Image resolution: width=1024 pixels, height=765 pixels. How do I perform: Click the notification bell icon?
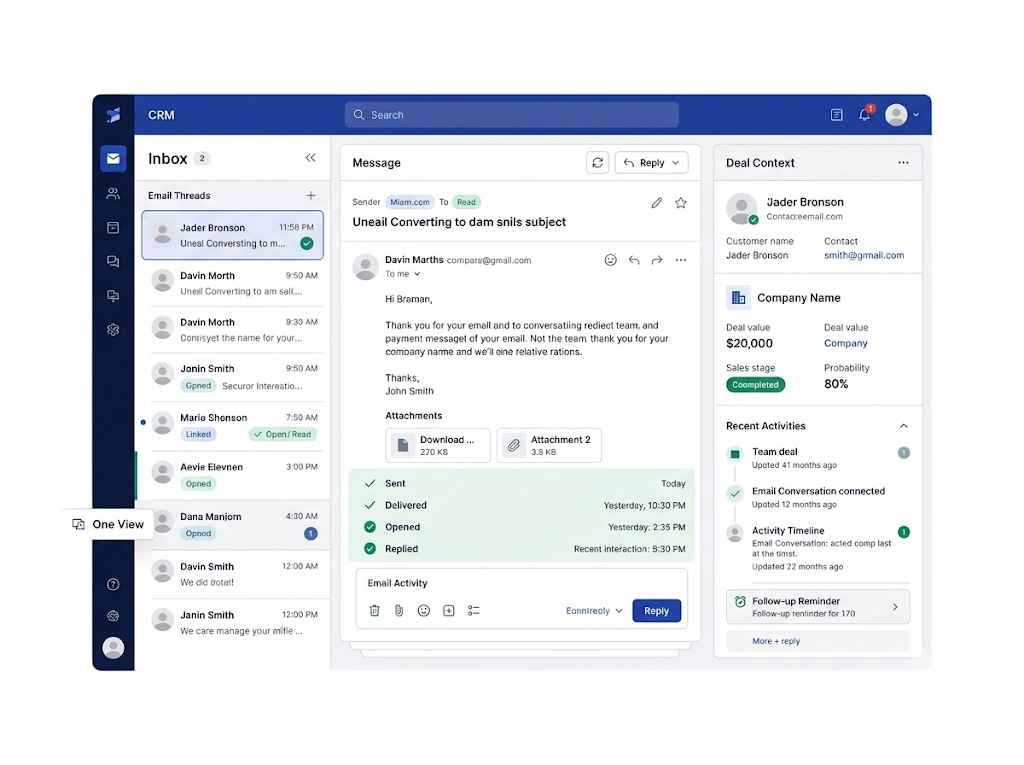pos(864,115)
